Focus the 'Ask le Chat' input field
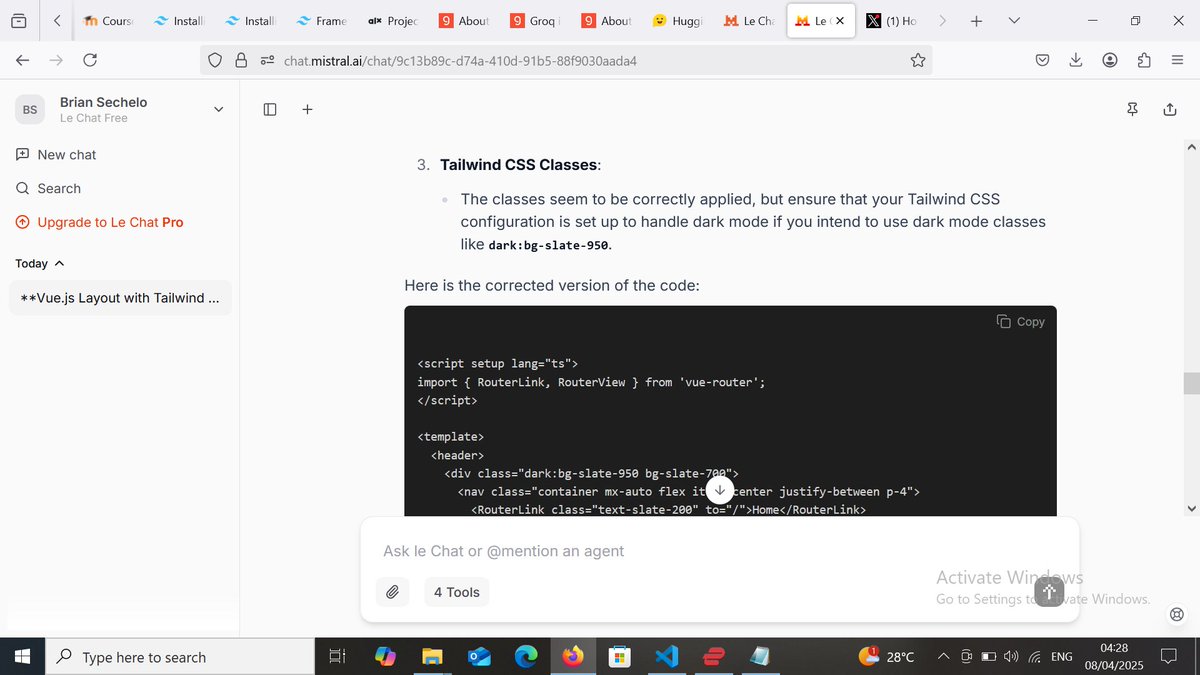This screenshot has height=675, width=1200. [x=720, y=551]
